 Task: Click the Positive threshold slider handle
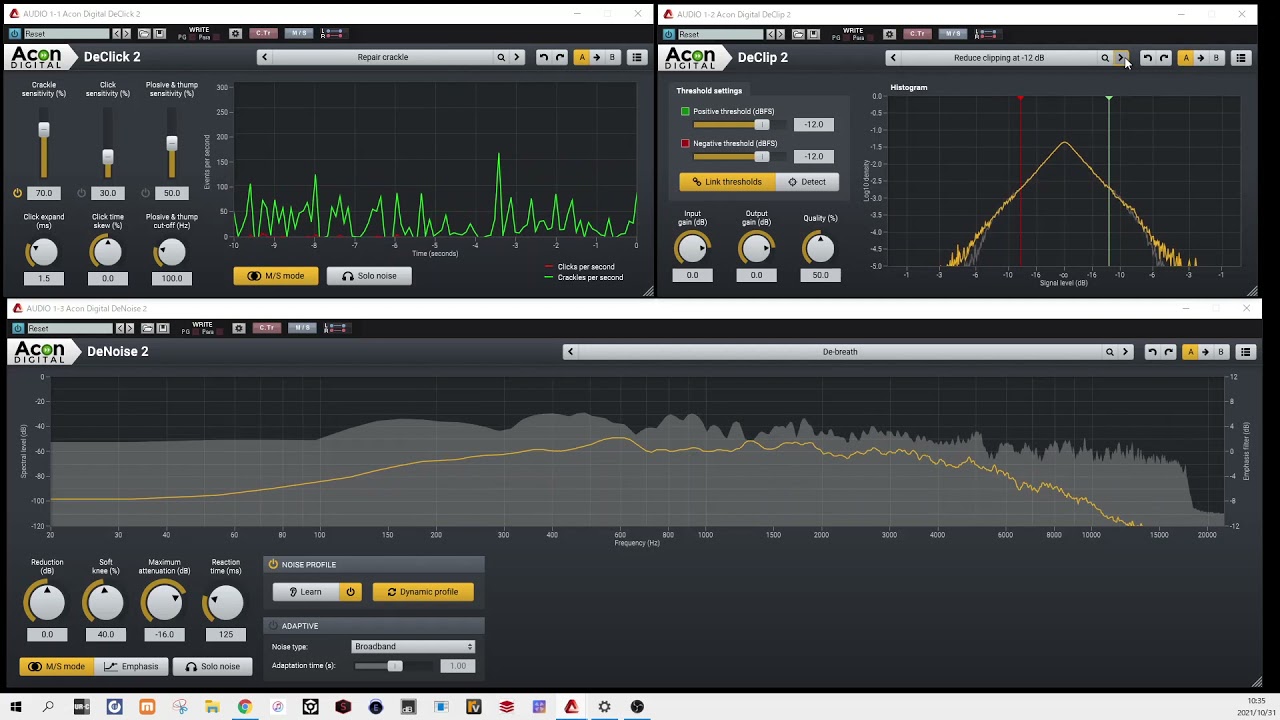pos(762,125)
